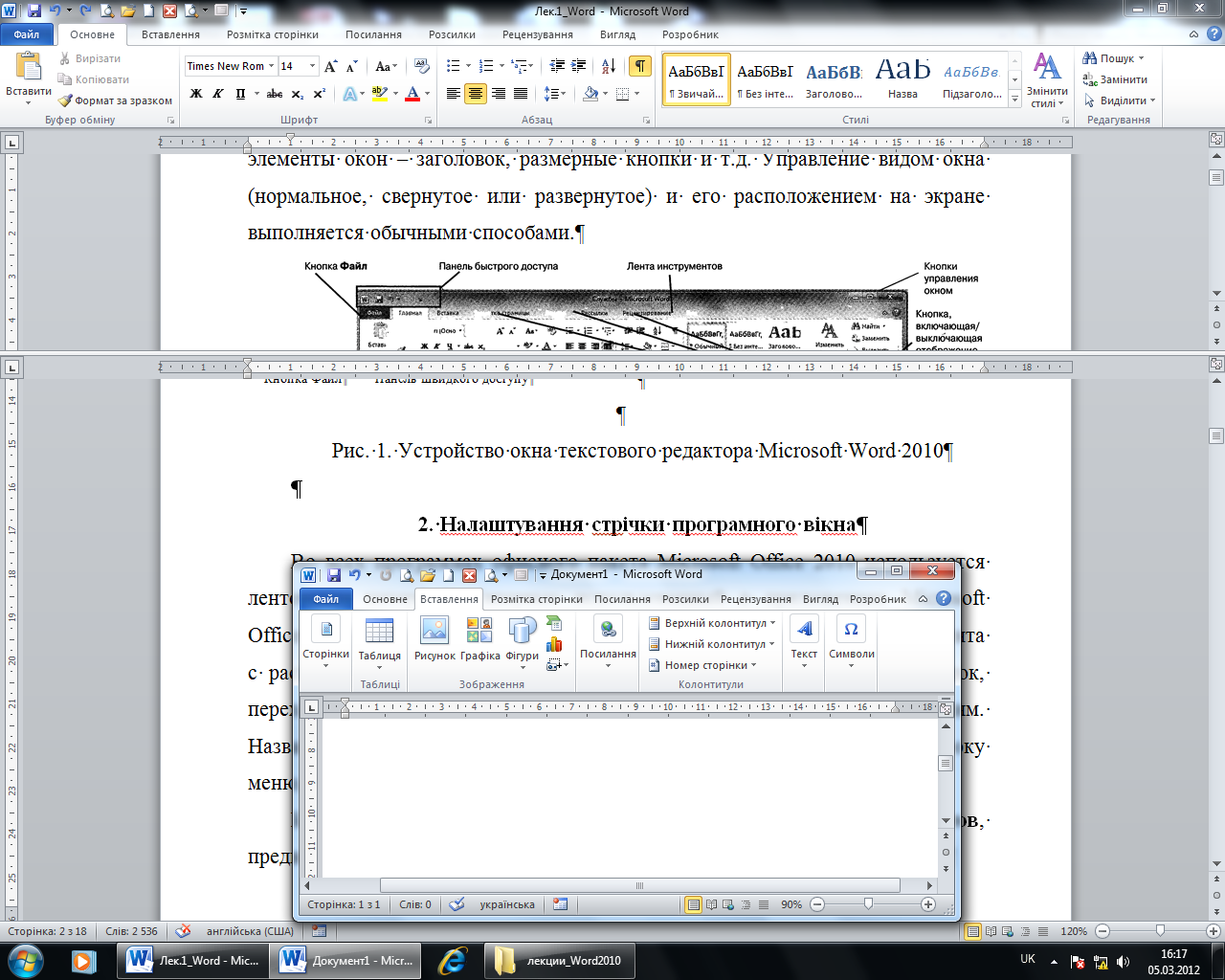The height and width of the screenshot is (980, 1225).
Task: Click the increase indent icon
Action: click(x=578, y=66)
